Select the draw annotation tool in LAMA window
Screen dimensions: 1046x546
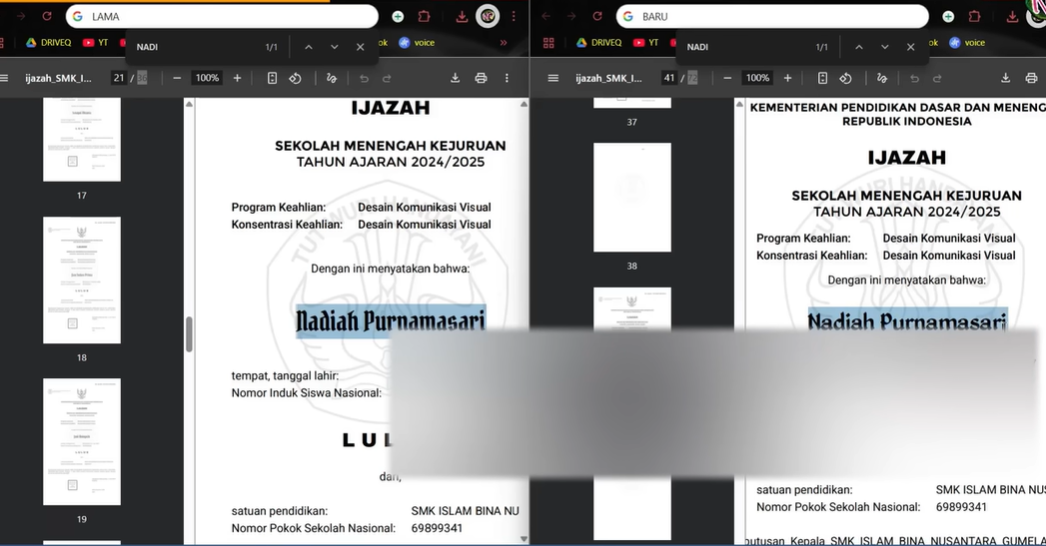coord(332,78)
